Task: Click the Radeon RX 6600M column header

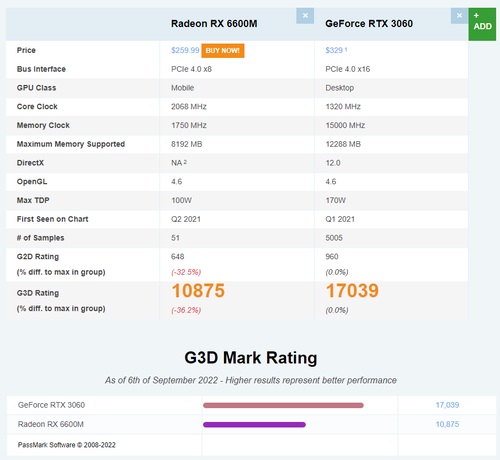Action: coord(214,24)
